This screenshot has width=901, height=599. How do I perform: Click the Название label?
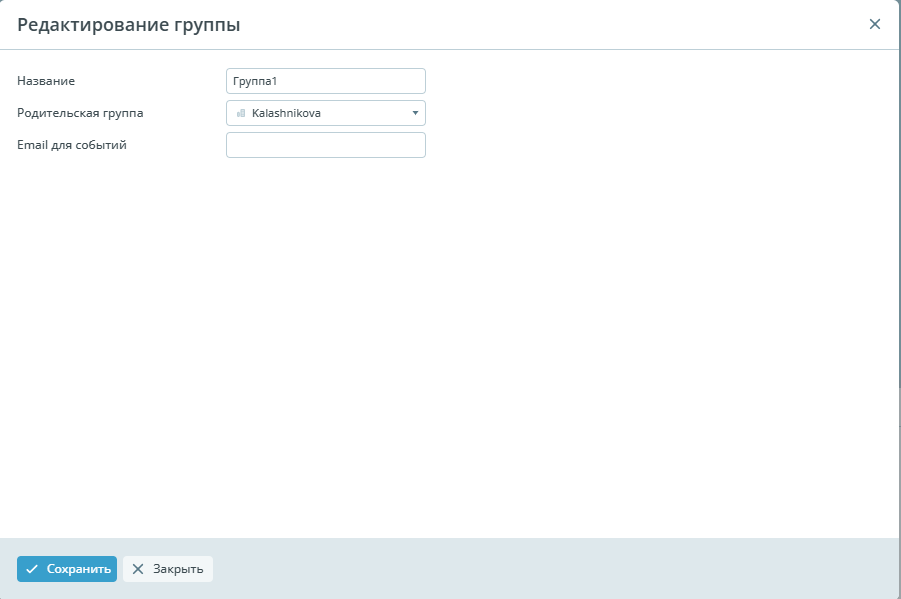tap(46, 81)
